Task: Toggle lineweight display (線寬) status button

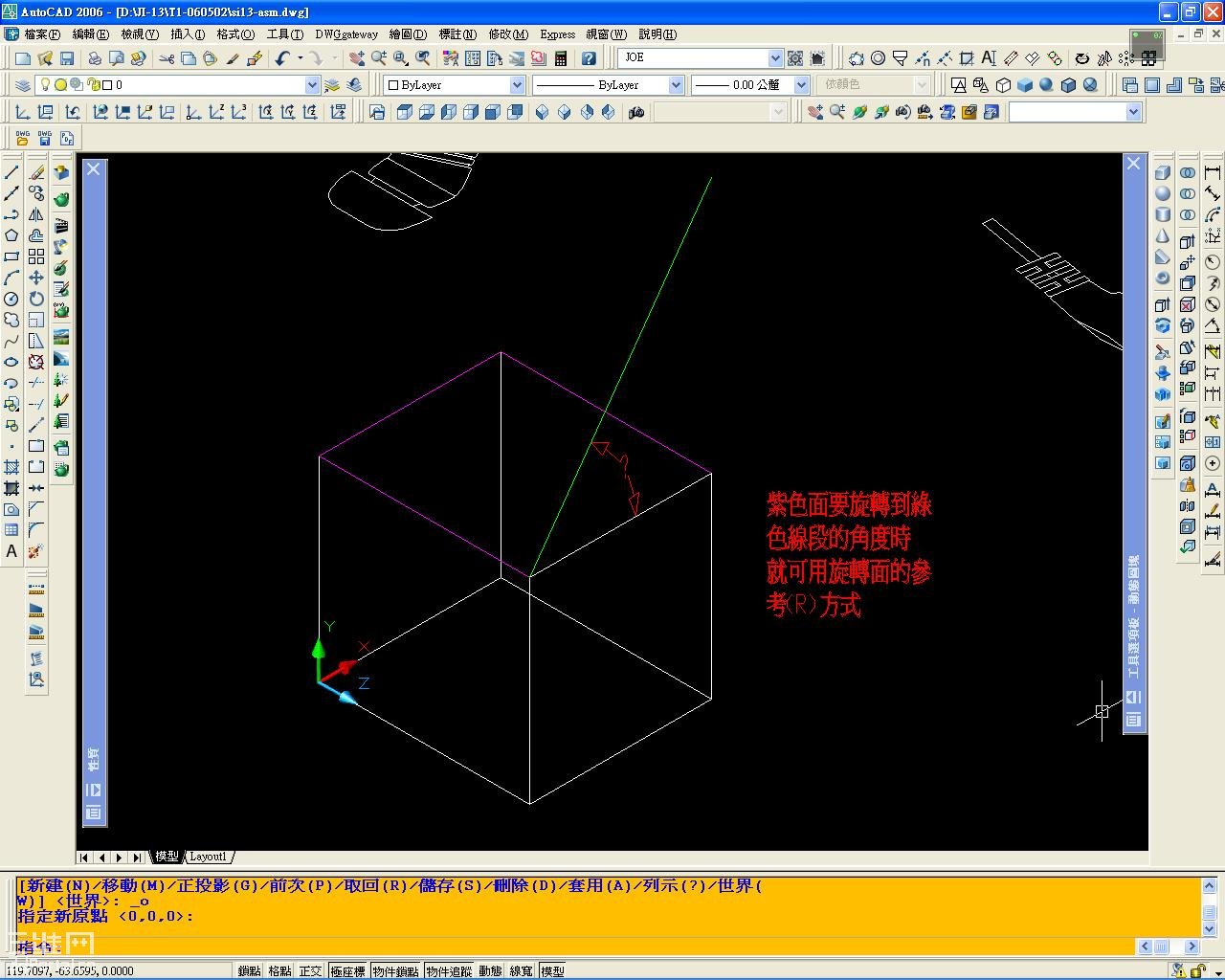Action: tap(521, 970)
